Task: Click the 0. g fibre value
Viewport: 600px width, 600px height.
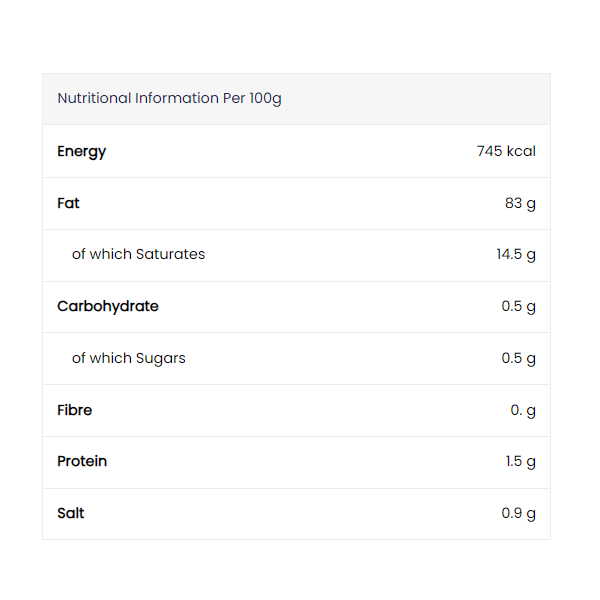Action: coord(523,410)
